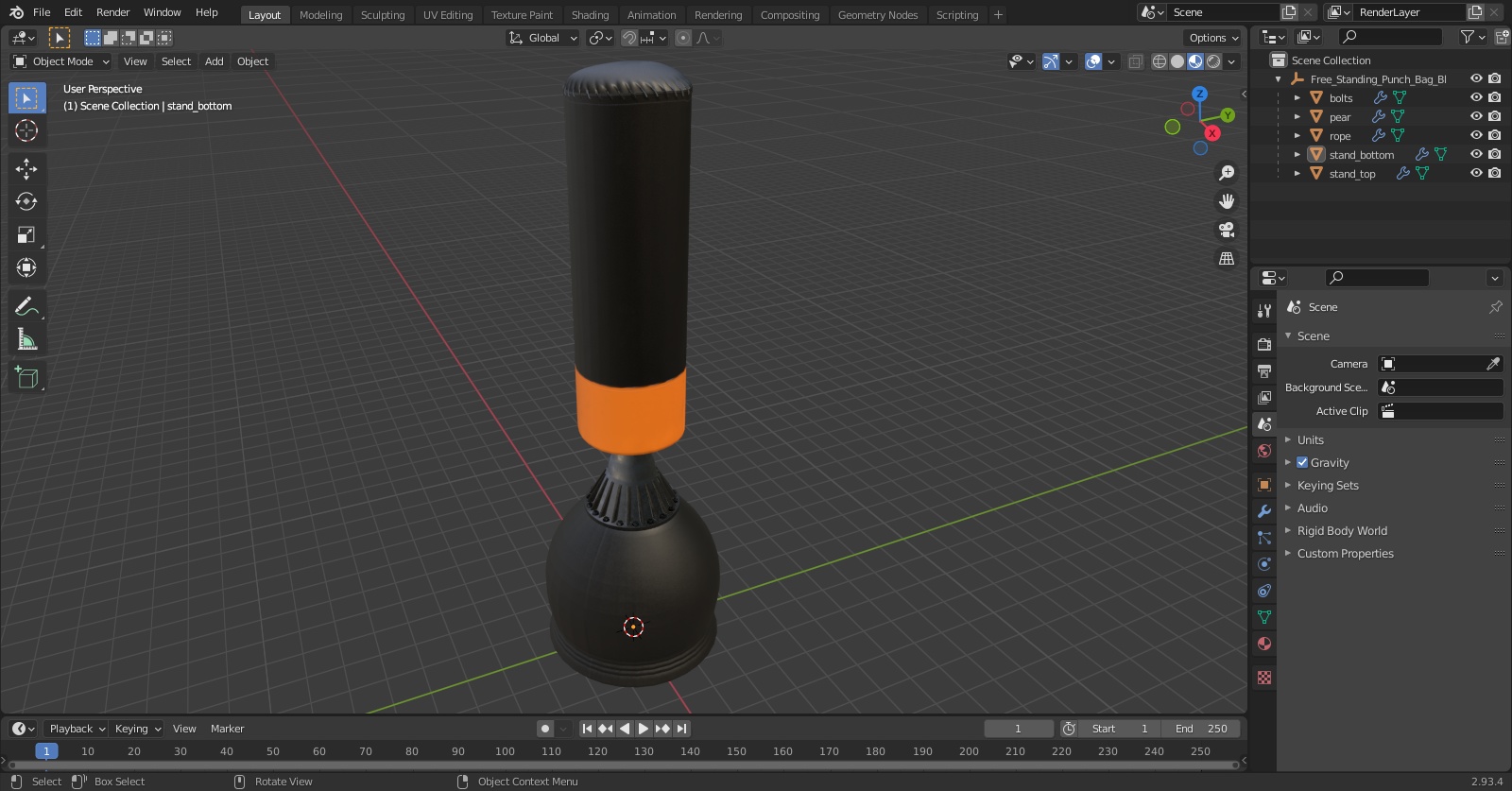Open the Marker menu in timeline

click(x=227, y=729)
